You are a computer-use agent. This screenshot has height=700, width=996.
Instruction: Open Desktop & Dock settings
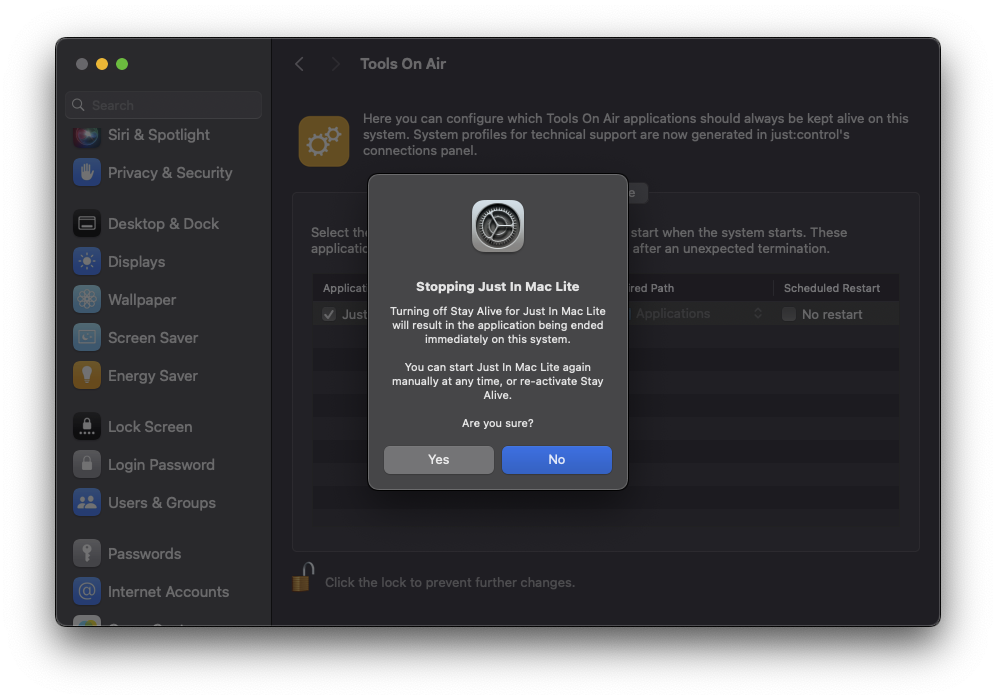[163, 224]
